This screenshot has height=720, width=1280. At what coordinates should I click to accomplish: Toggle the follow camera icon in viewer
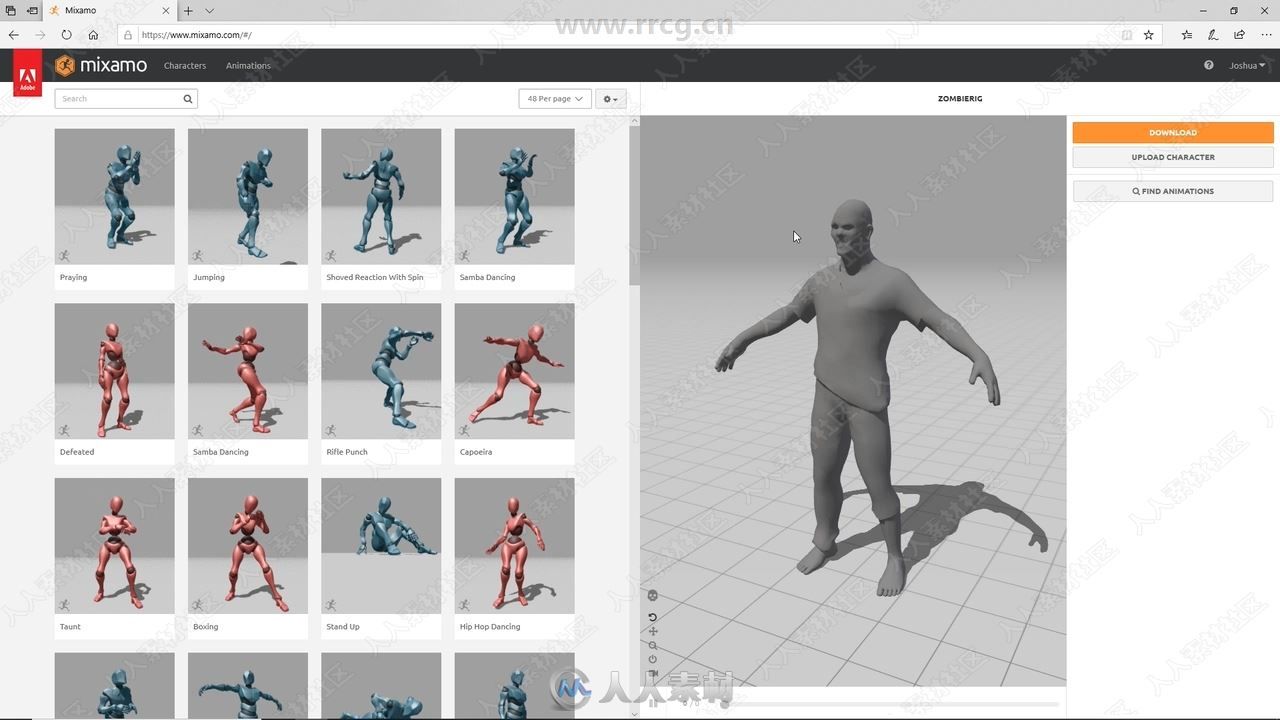tap(652, 674)
